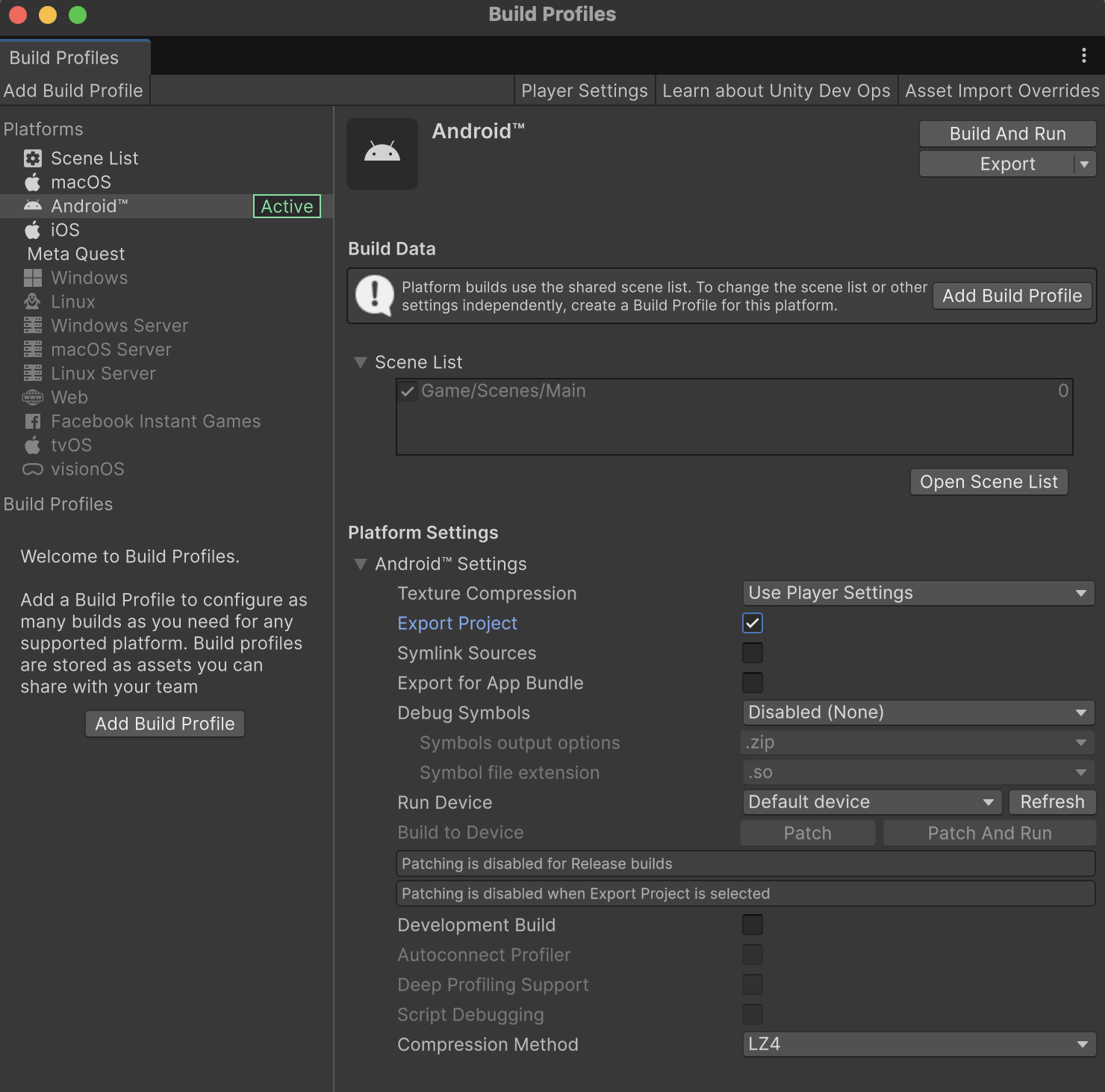
Task: Open Asset Import Overrides
Action: [1002, 90]
